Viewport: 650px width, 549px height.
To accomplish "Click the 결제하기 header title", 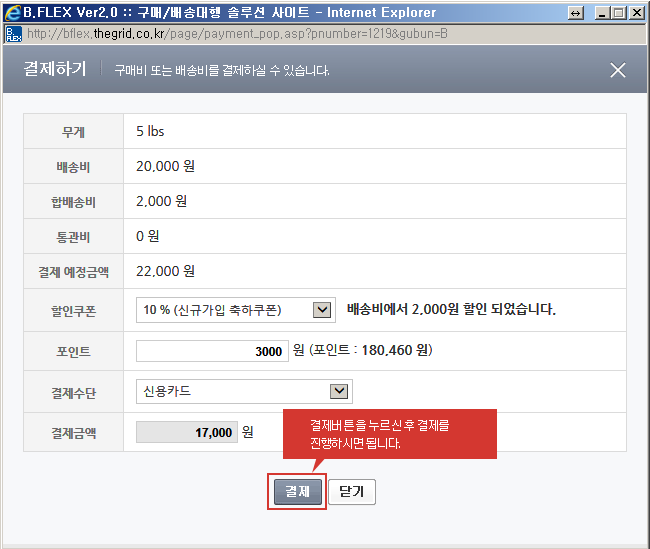I will [x=54, y=69].
